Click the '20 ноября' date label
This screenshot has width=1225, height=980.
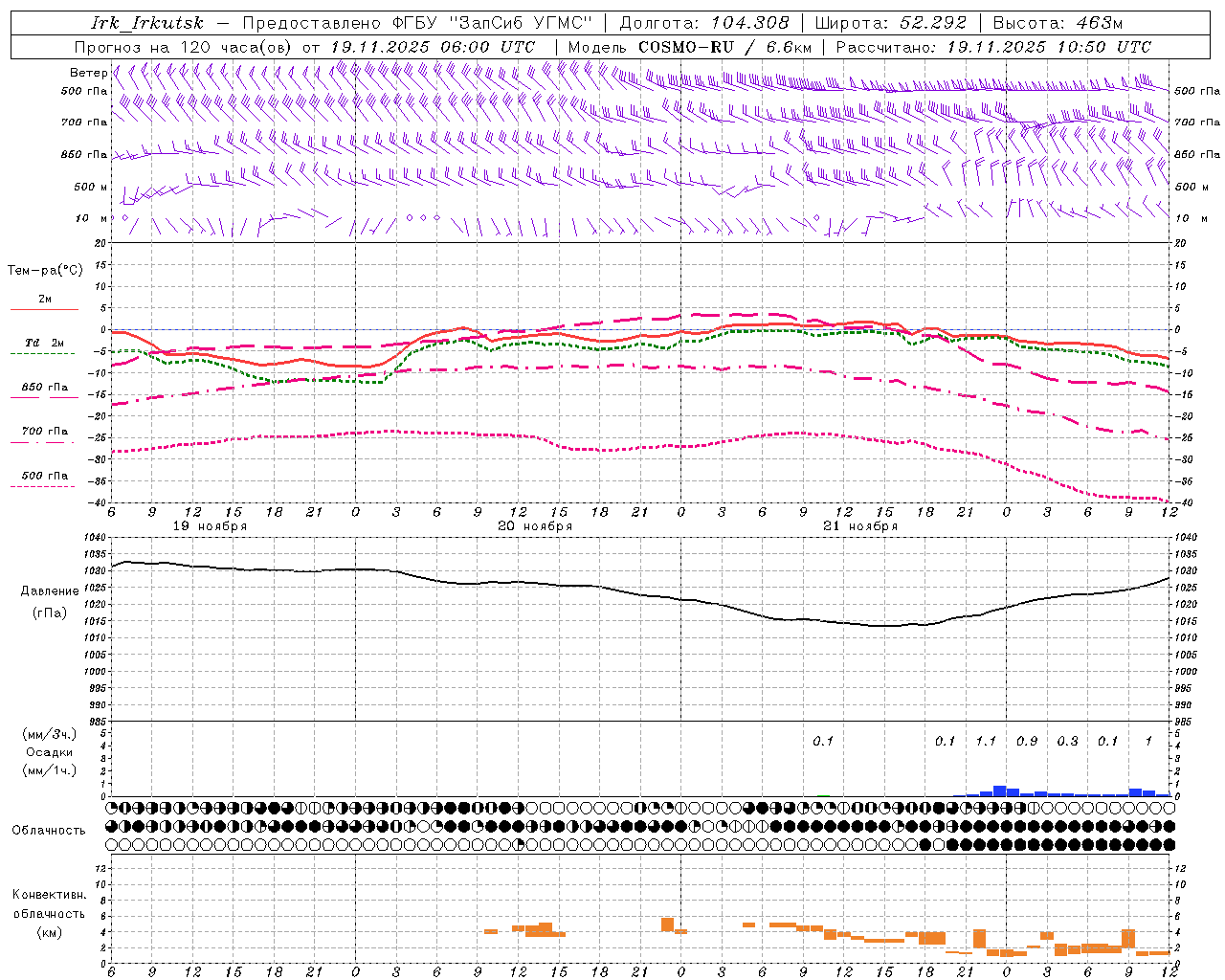click(x=535, y=526)
